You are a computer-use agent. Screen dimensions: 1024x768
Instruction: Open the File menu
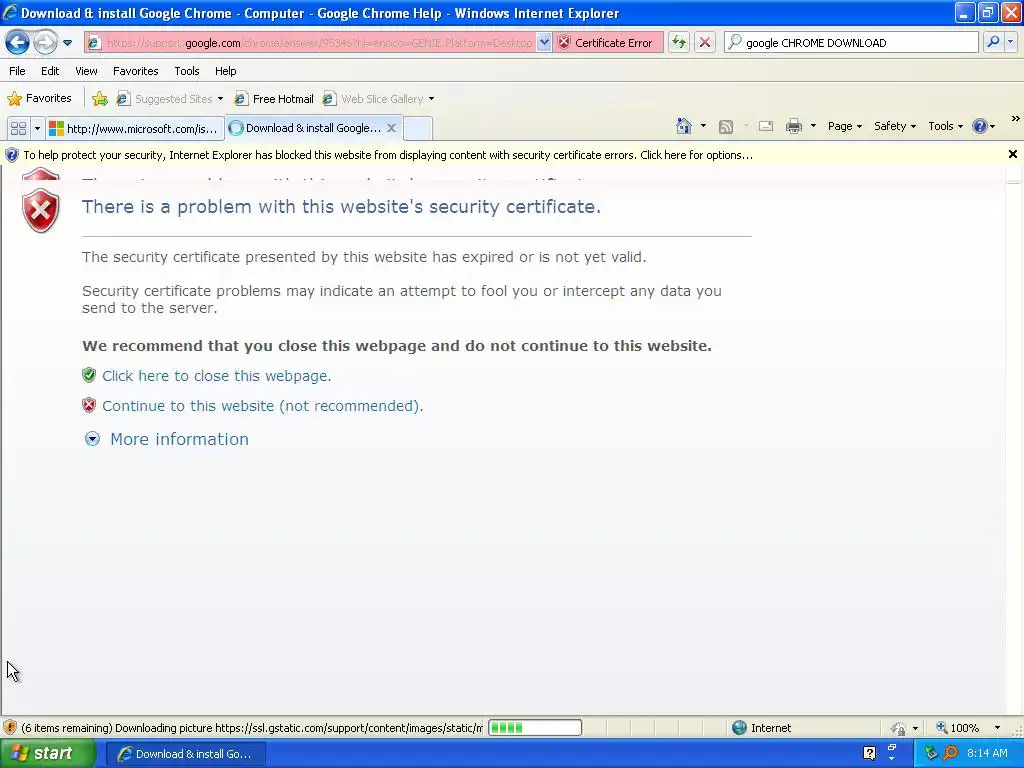pos(18,71)
